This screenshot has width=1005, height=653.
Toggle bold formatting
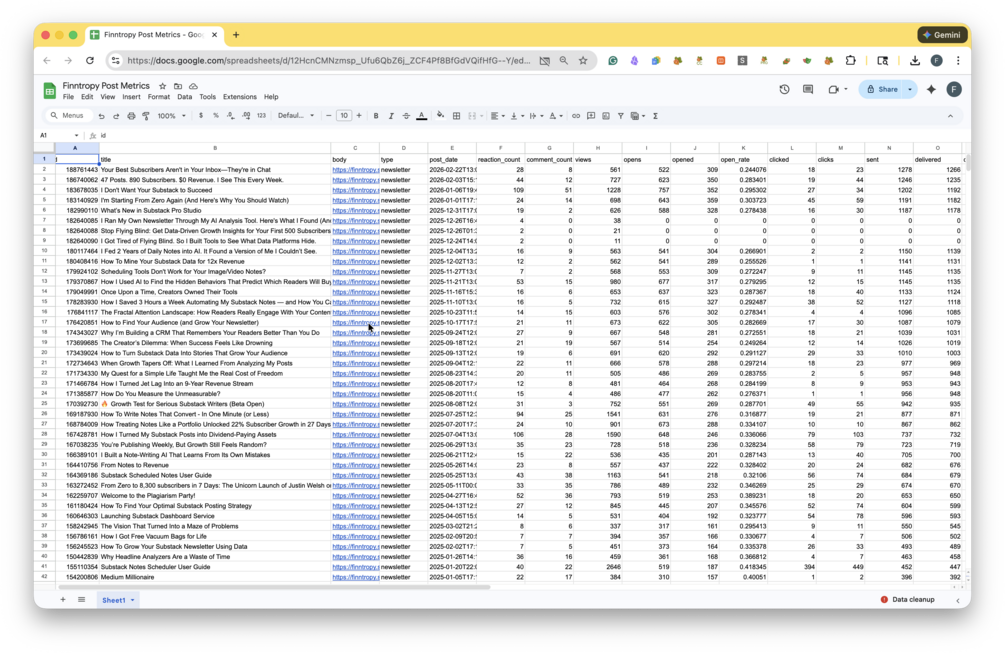(376, 116)
